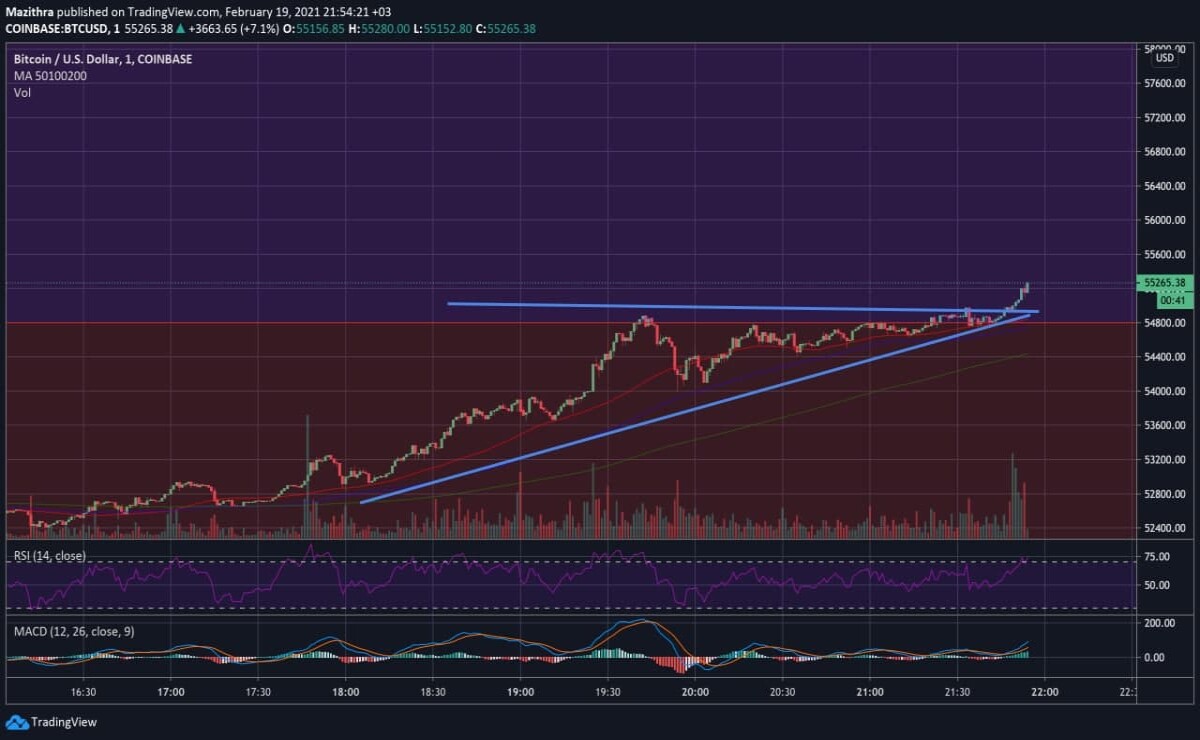Select the MA 50100200 indicator legend
This screenshot has height=740, width=1200.
tap(50, 76)
